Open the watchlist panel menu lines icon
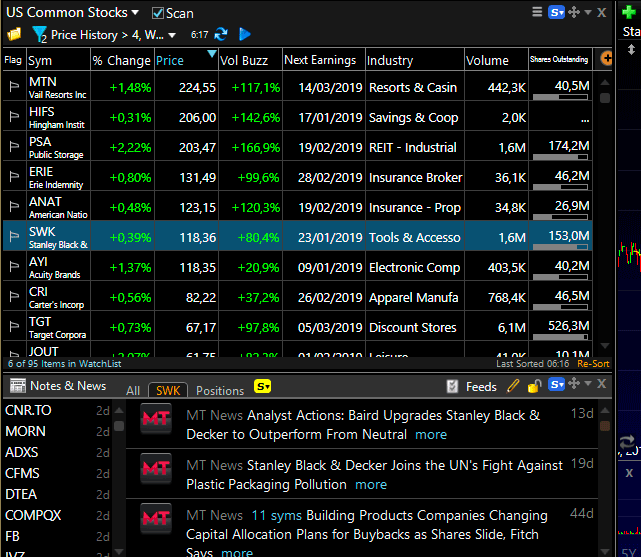Image resolution: width=641 pixels, height=557 pixels. (x=537, y=12)
